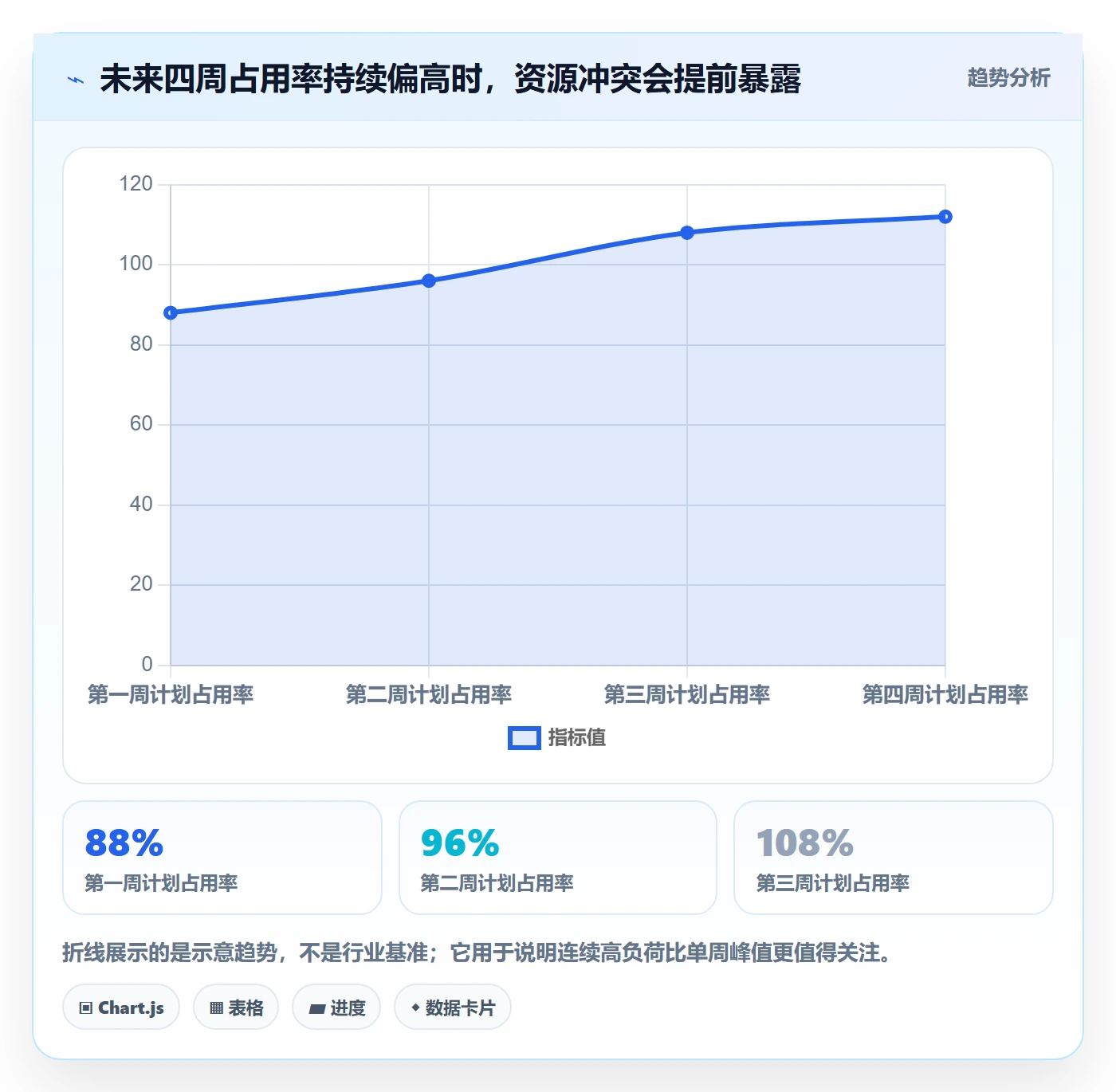The height and width of the screenshot is (1092, 1116).
Task: Click the lightning bolt icon beside the title
Action: (x=76, y=80)
